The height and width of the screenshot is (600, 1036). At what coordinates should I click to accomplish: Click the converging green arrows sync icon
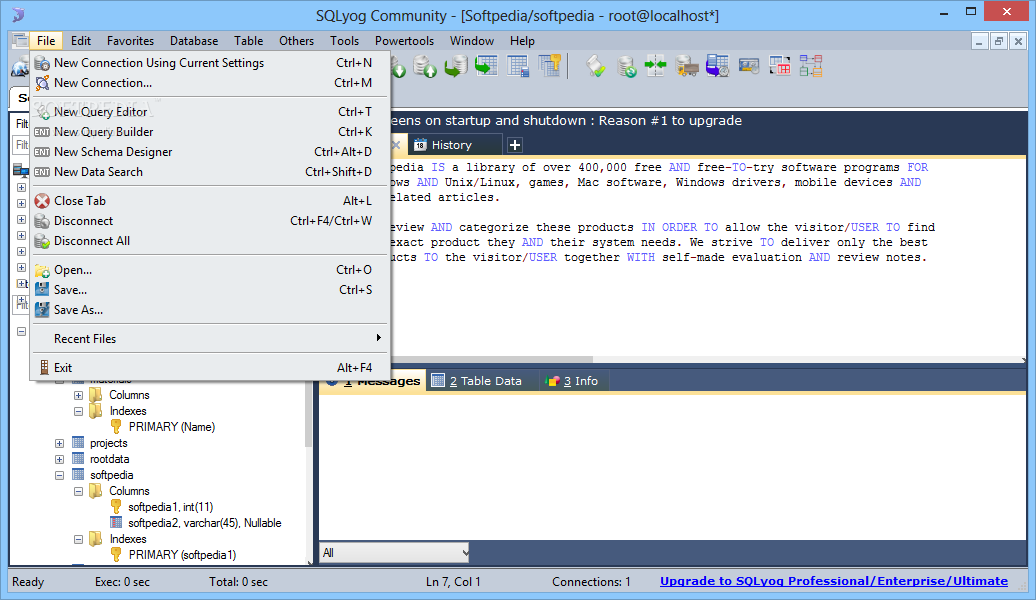click(656, 66)
